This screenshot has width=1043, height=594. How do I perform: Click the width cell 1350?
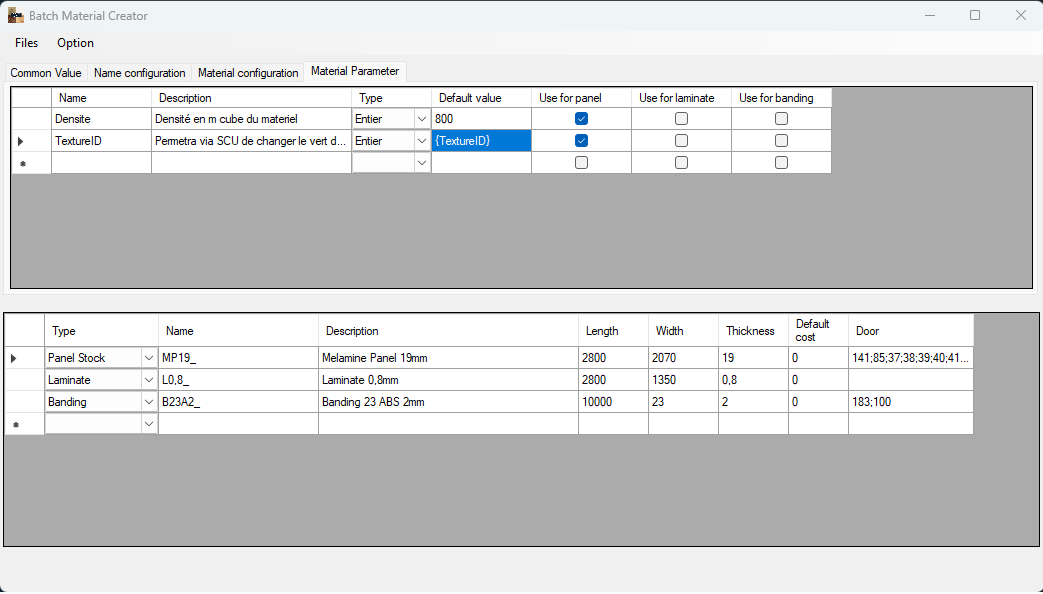click(683, 380)
